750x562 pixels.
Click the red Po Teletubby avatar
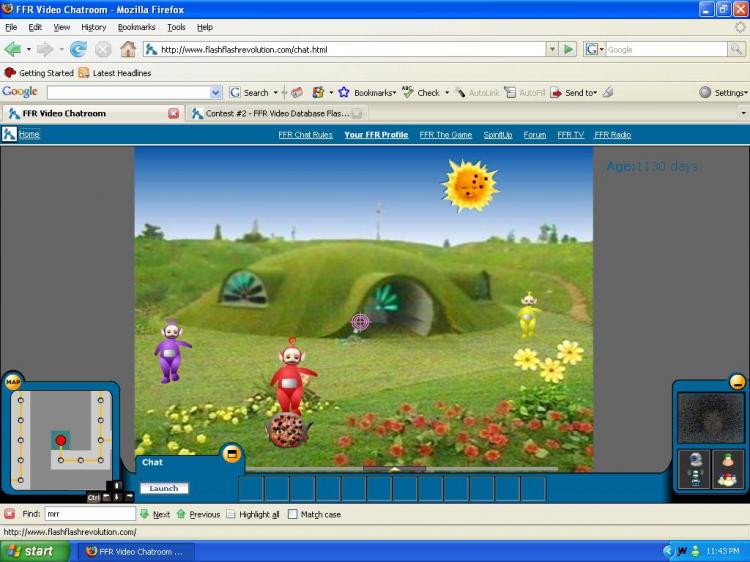[x=291, y=375]
